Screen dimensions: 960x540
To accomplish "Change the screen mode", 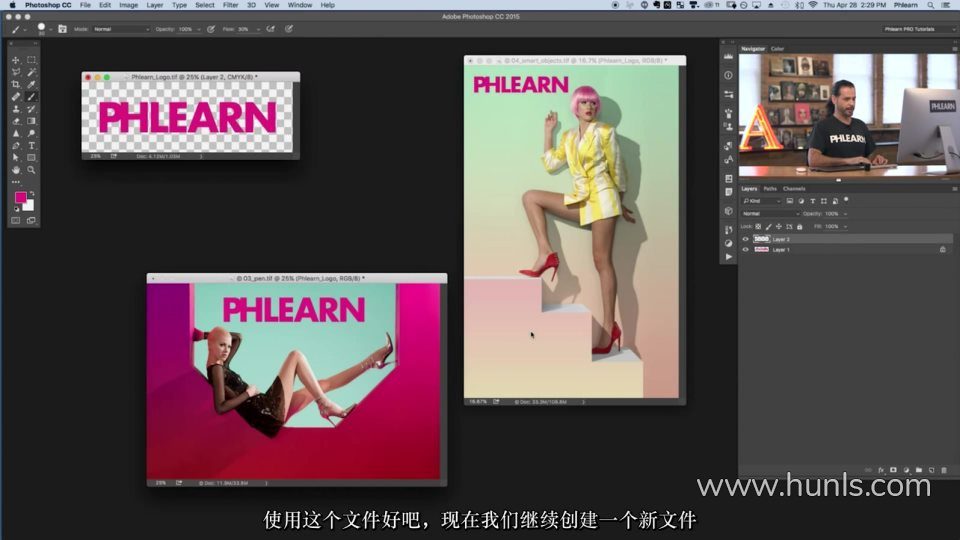I will point(31,220).
